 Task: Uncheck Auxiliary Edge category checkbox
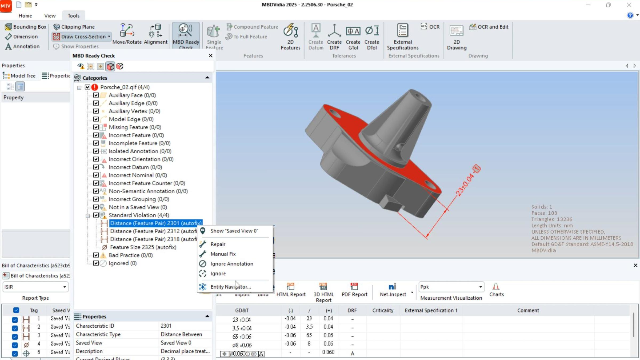pos(96,103)
